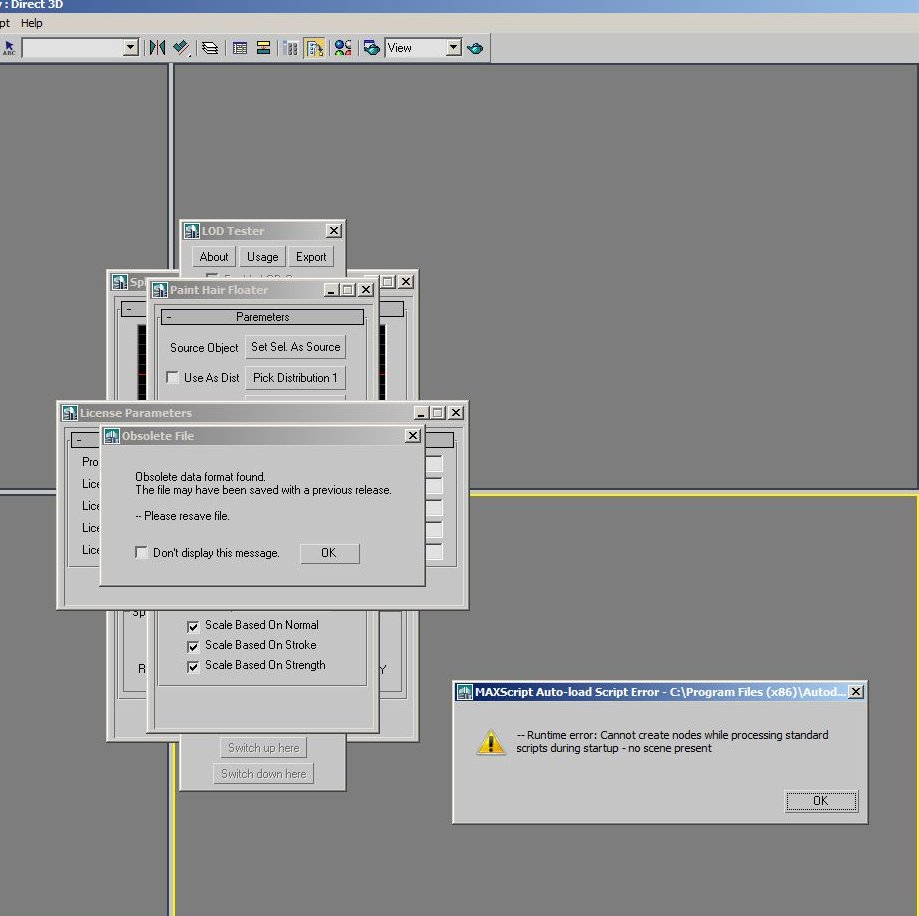
Task: Open the Material Editor spheres icon
Action: tap(343, 48)
